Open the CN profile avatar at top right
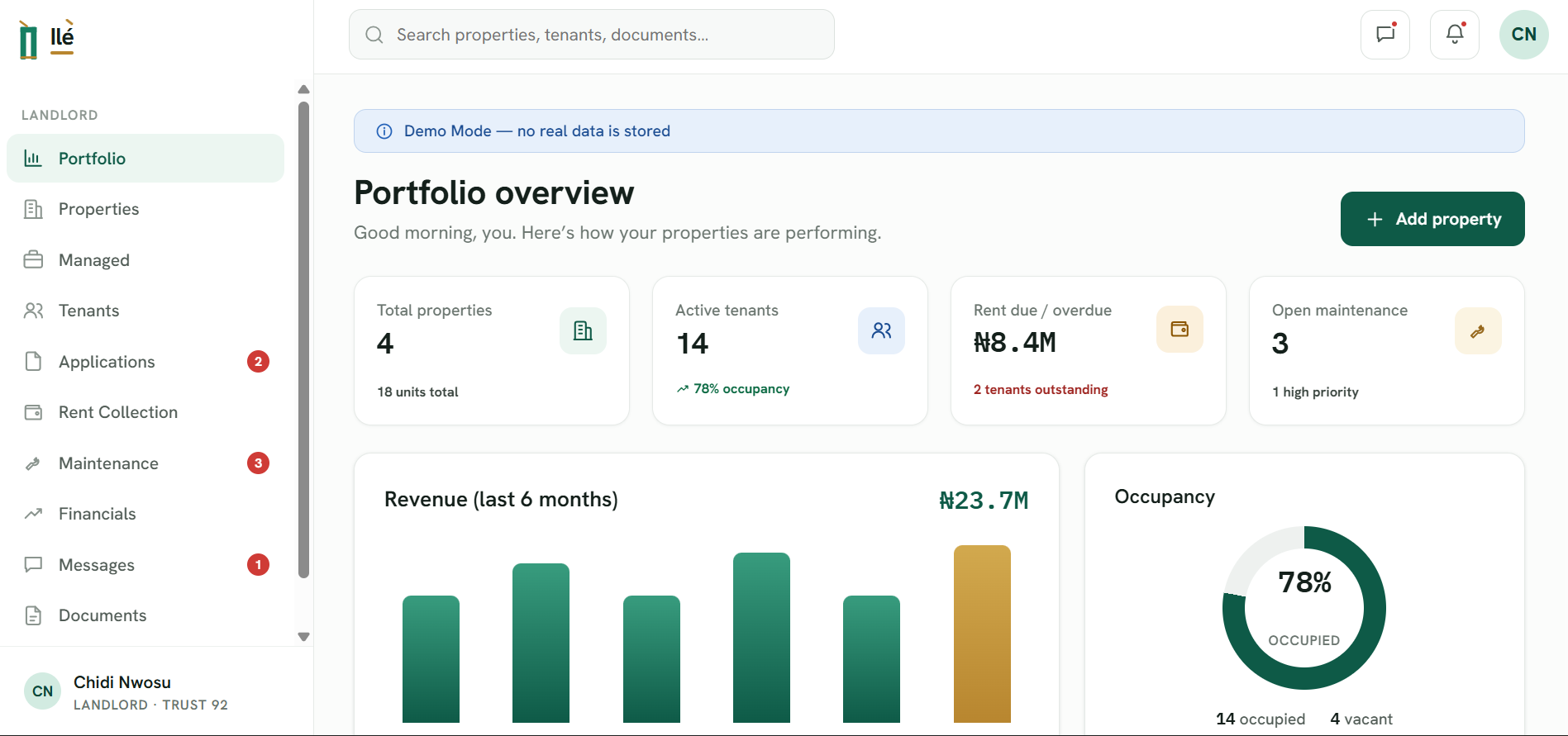 coord(1523,34)
